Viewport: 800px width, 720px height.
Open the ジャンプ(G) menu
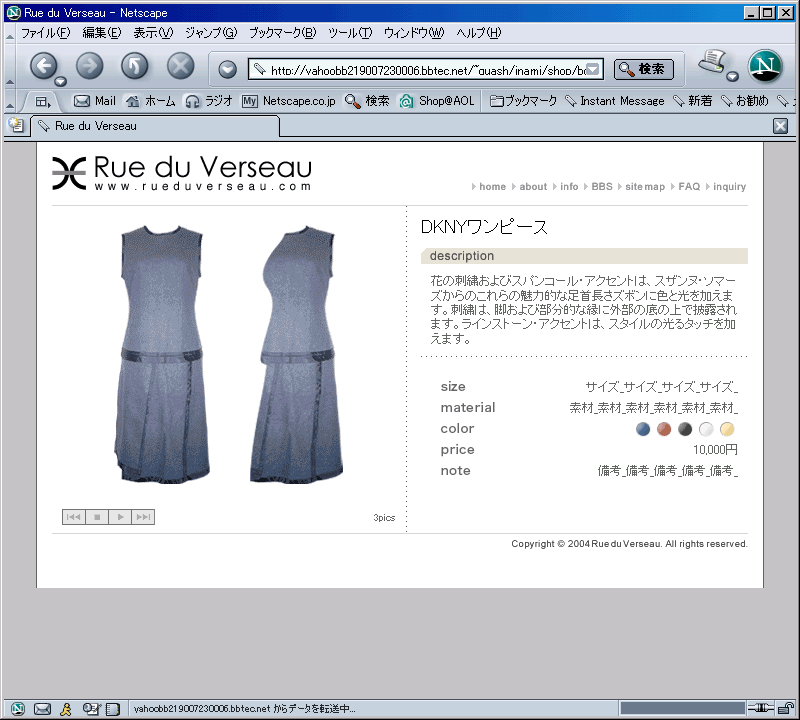(x=211, y=33)
